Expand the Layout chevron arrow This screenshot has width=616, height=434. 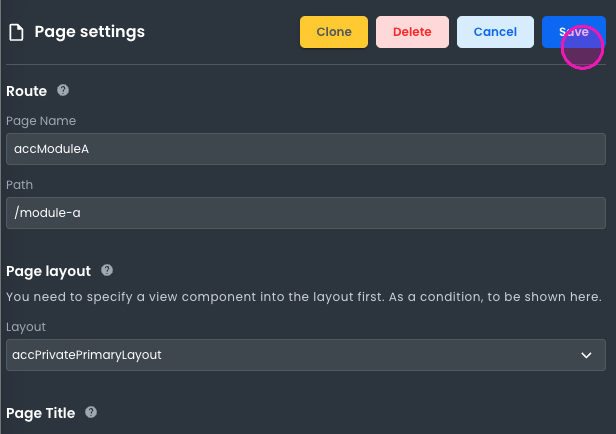tap(586, 354)
